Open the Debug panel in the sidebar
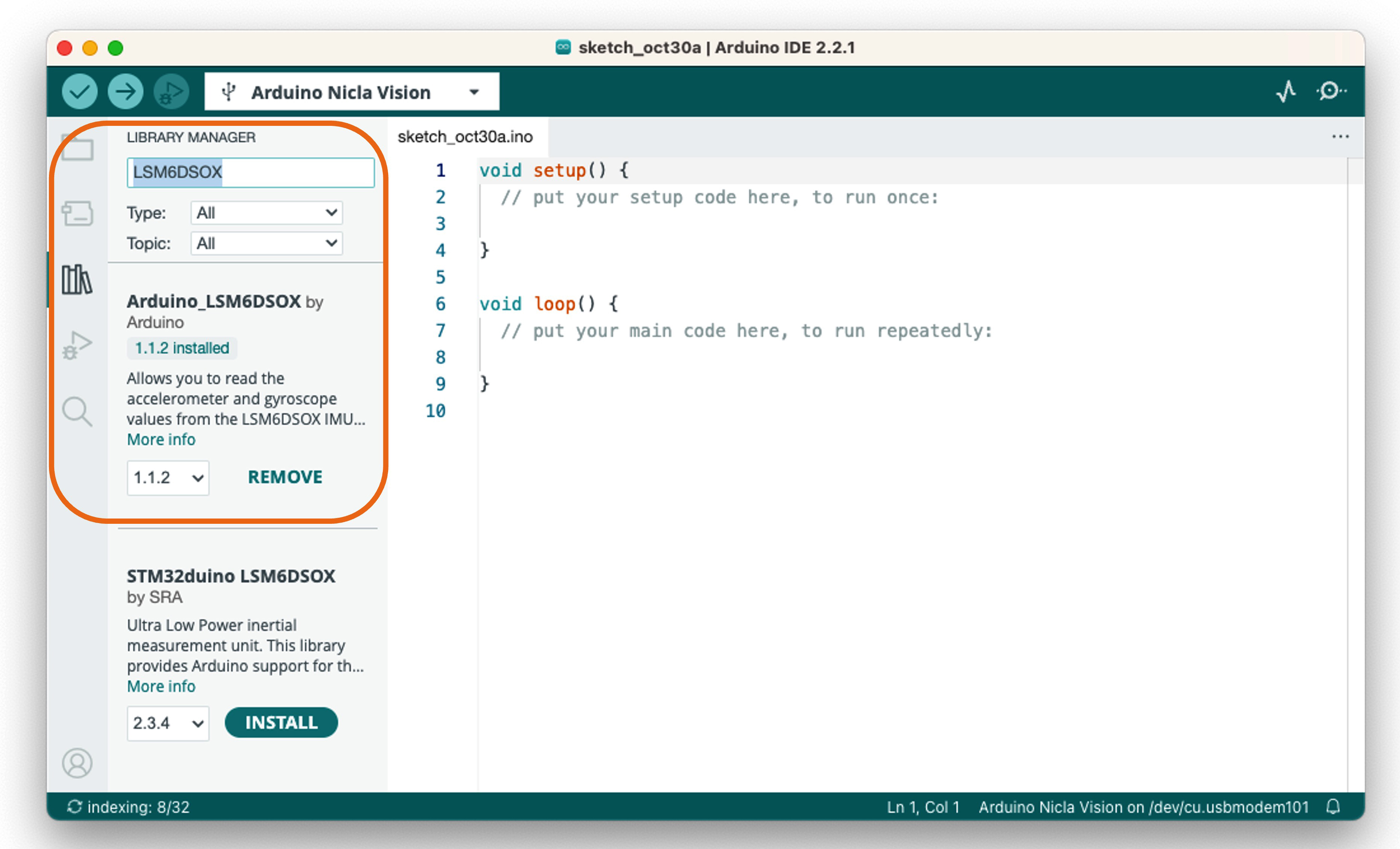This screenshot has width=1400, height=849. tap(77, 346)
